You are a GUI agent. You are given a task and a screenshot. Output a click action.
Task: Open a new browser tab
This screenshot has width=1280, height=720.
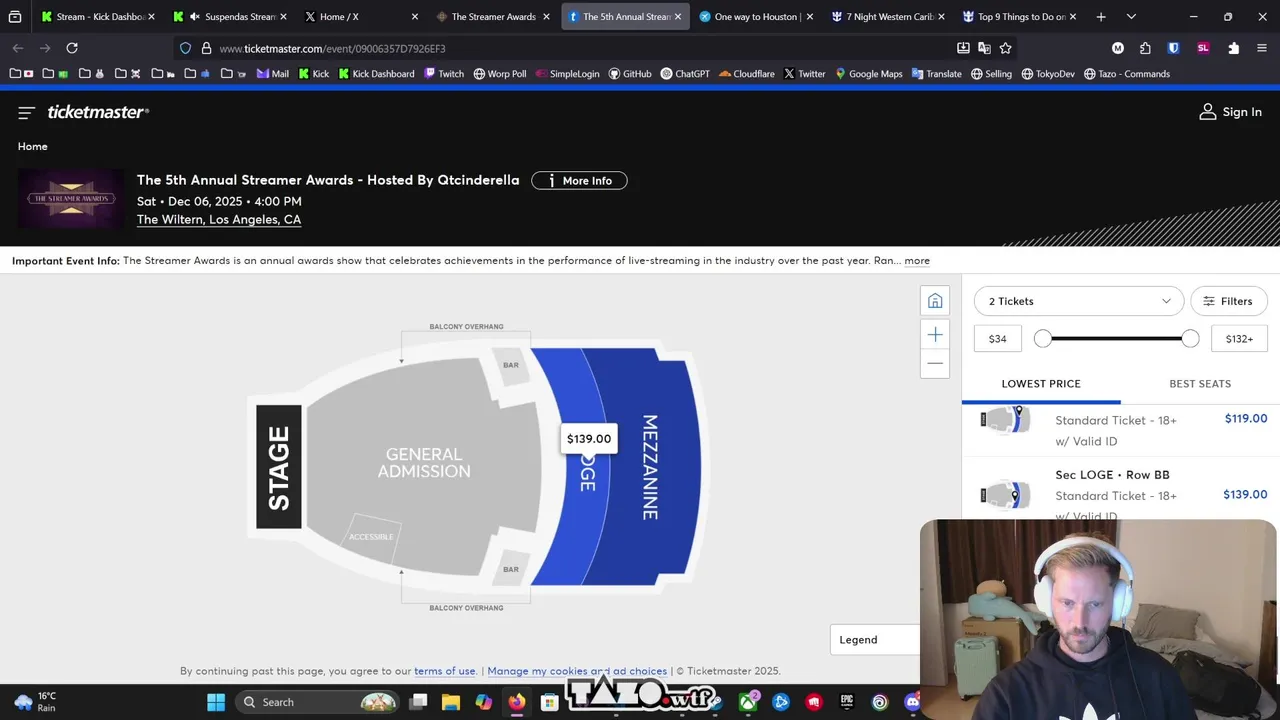1101,17
